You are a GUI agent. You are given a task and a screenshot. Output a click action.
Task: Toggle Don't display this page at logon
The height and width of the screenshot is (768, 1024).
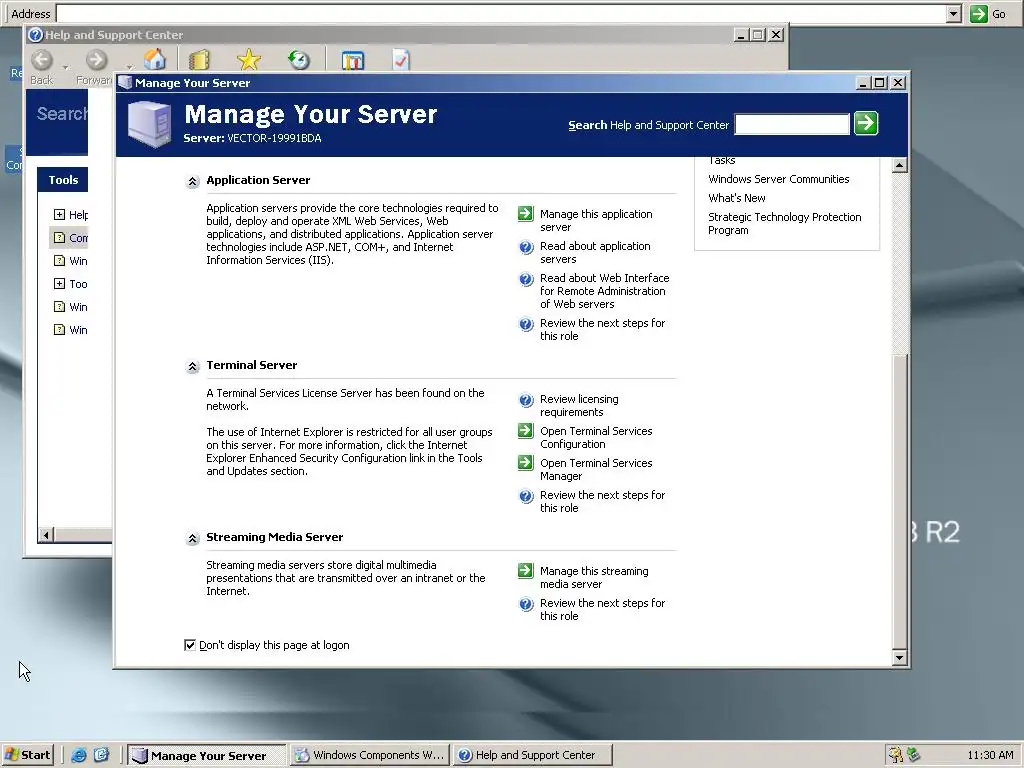[x=190, y=645]
